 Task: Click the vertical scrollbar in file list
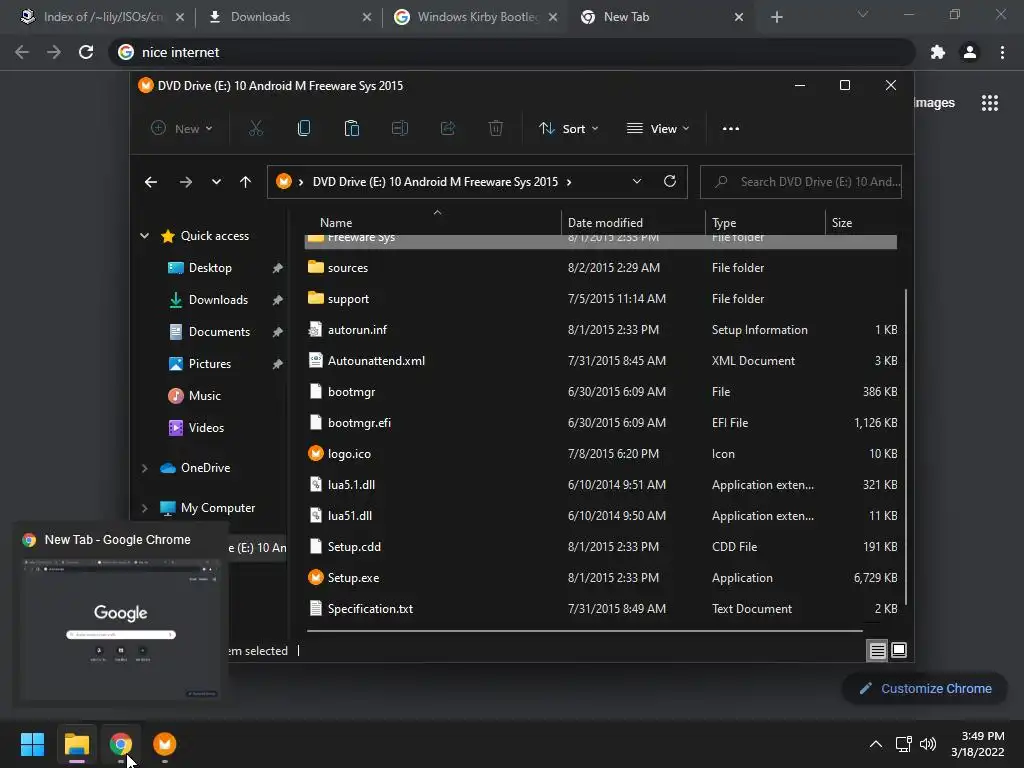tap(905, 447)
